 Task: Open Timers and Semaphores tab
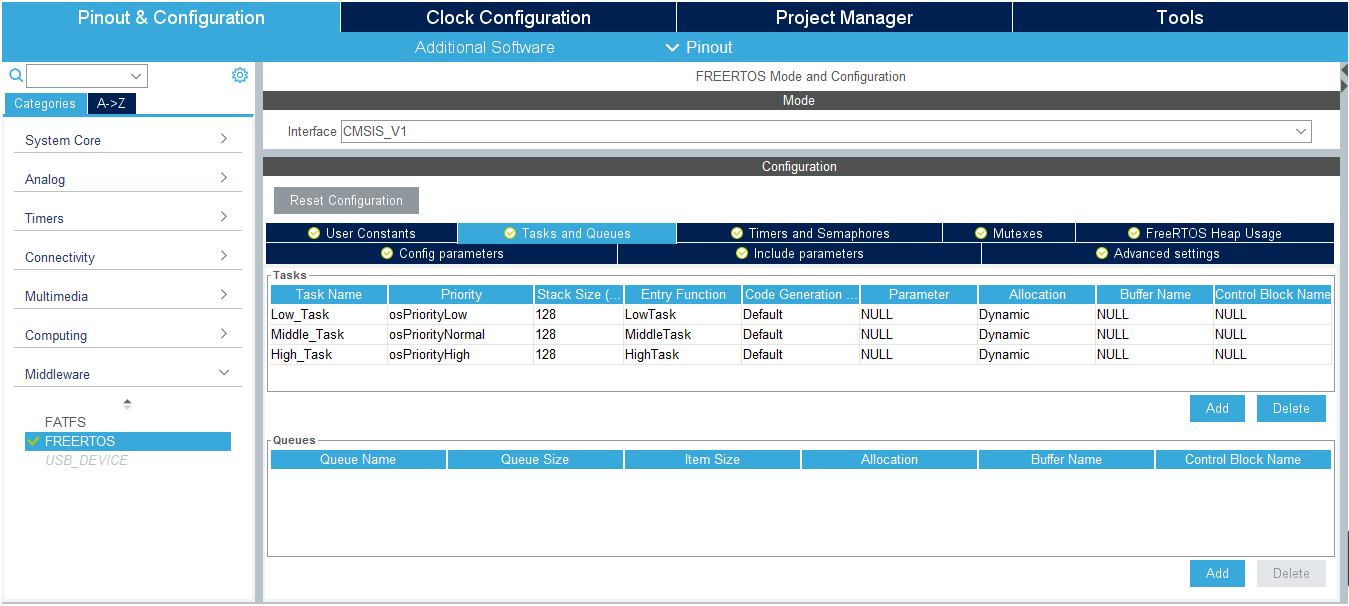(810, 233)
